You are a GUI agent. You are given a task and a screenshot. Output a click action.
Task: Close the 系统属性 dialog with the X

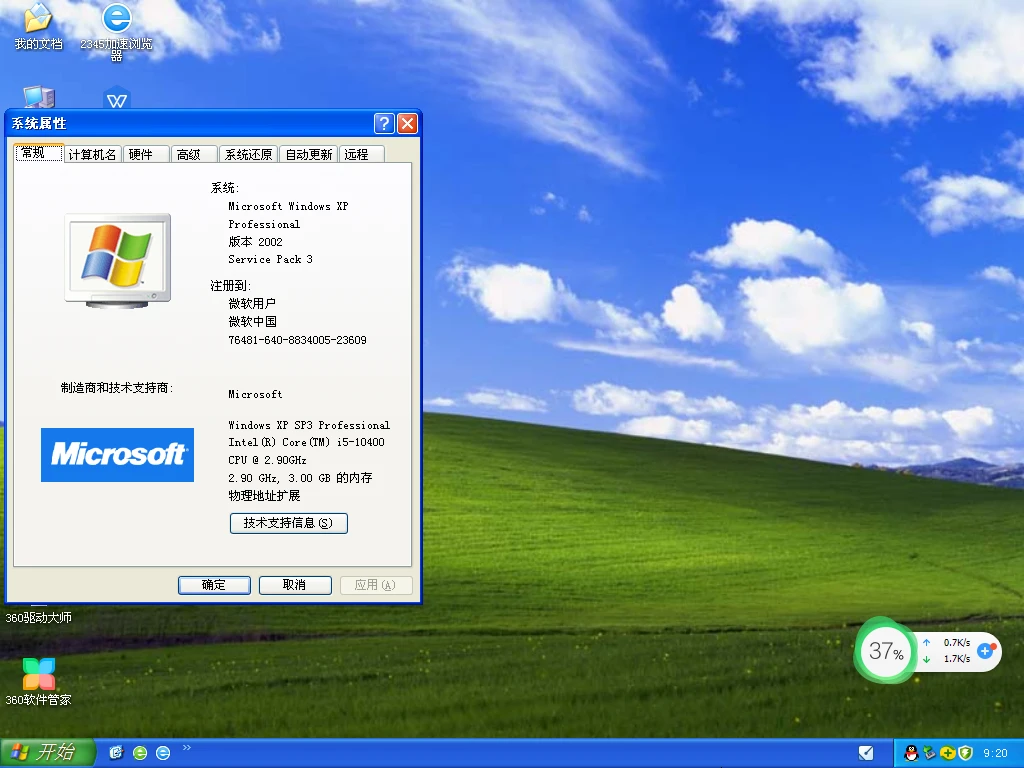(x=408, y=123)
